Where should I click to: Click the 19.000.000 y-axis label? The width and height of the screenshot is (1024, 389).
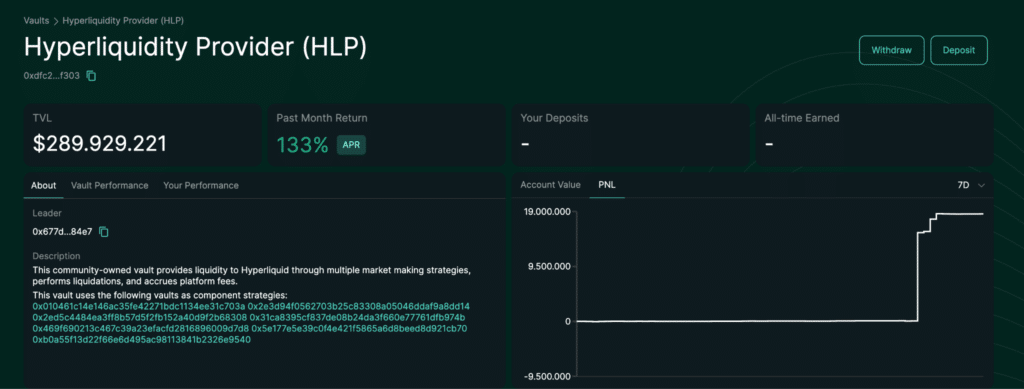[547, 211]
